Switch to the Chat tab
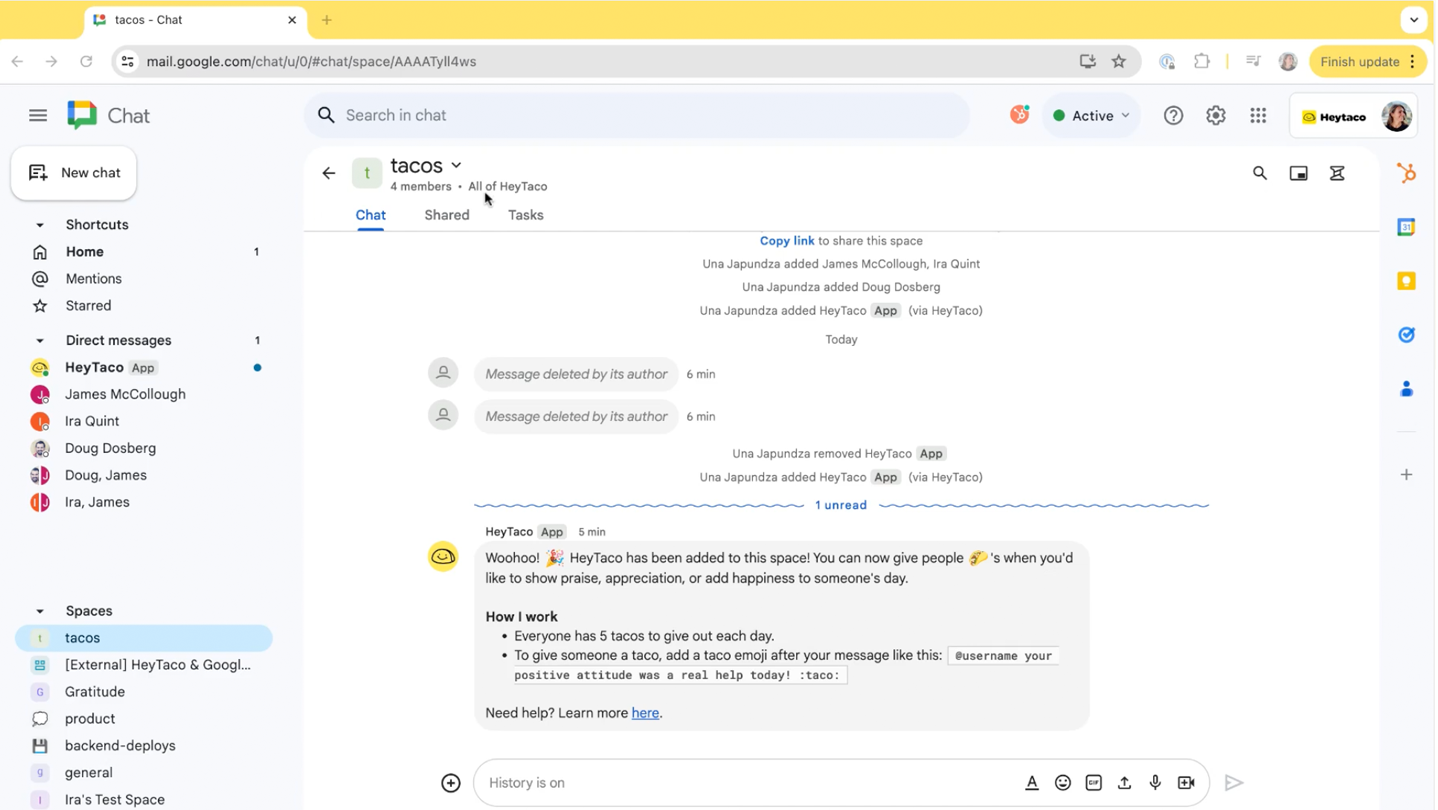 [371, 216]
